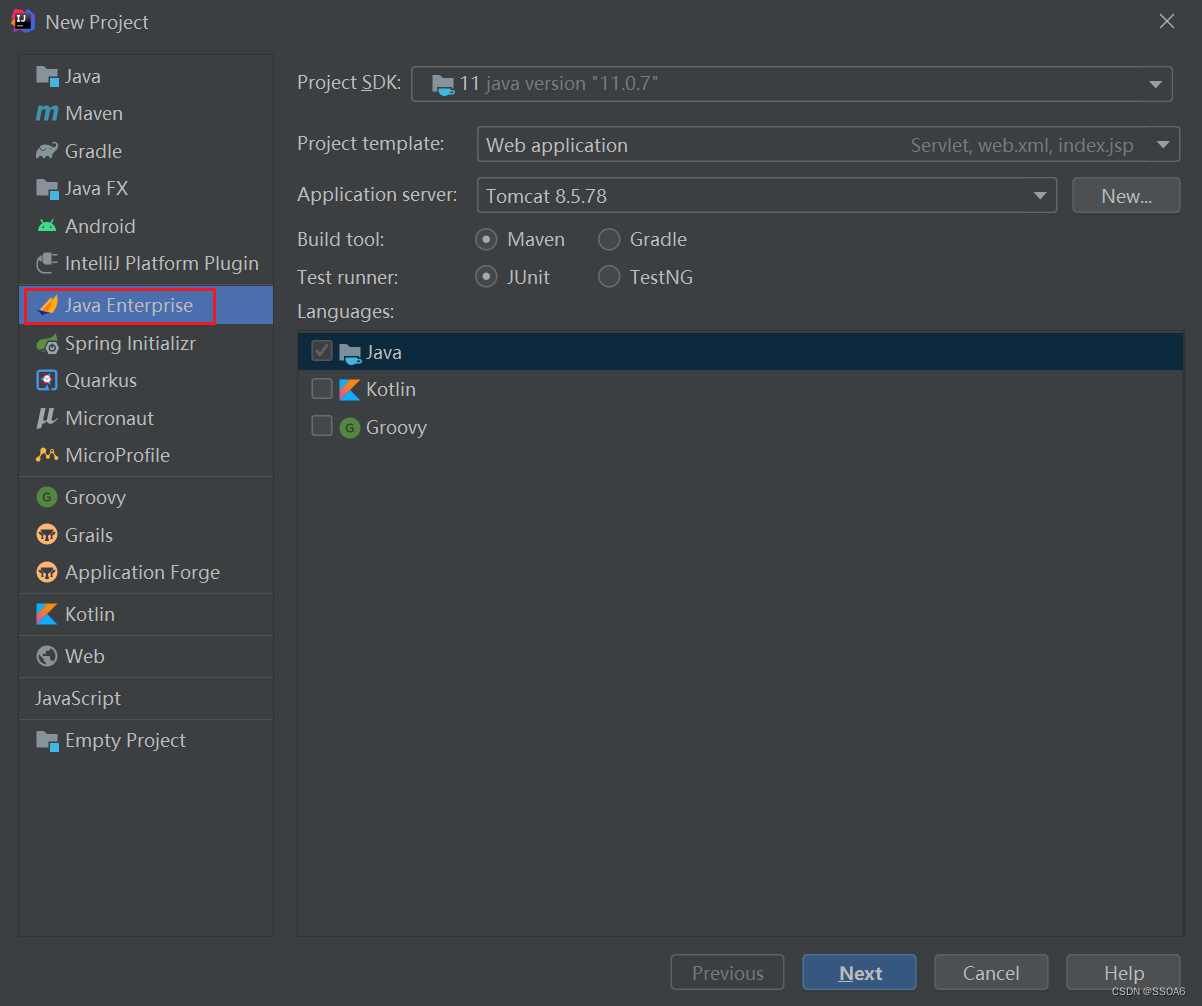Click 'Tomcat 8.5.78' server value
This screenshot has width=1202, height=1006.
546,196
